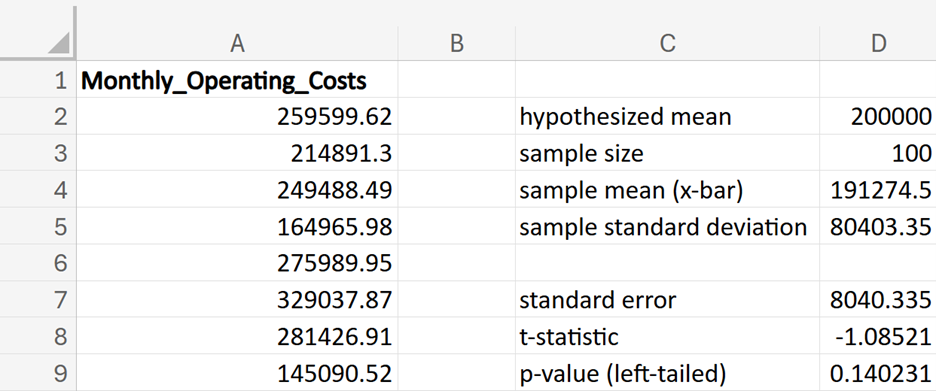Select the standard error value cell
The height and width of the screenshot is (391, 936).
[878, 300]
